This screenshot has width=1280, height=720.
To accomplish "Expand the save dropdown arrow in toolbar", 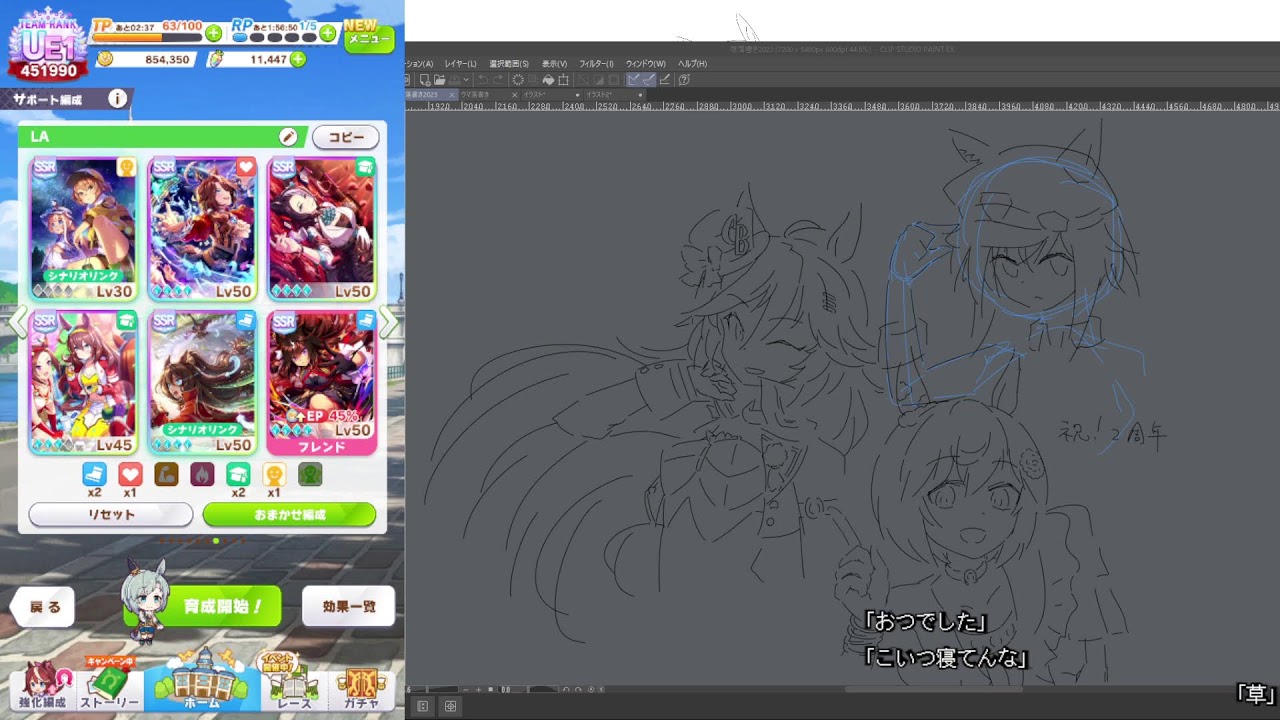I will click(466, 80).
